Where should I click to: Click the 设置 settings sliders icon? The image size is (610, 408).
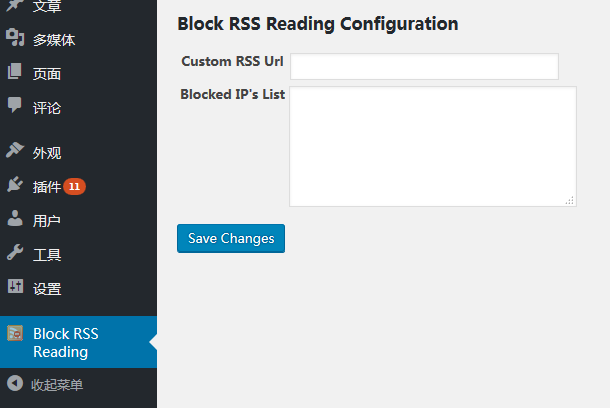click(15, 288)
